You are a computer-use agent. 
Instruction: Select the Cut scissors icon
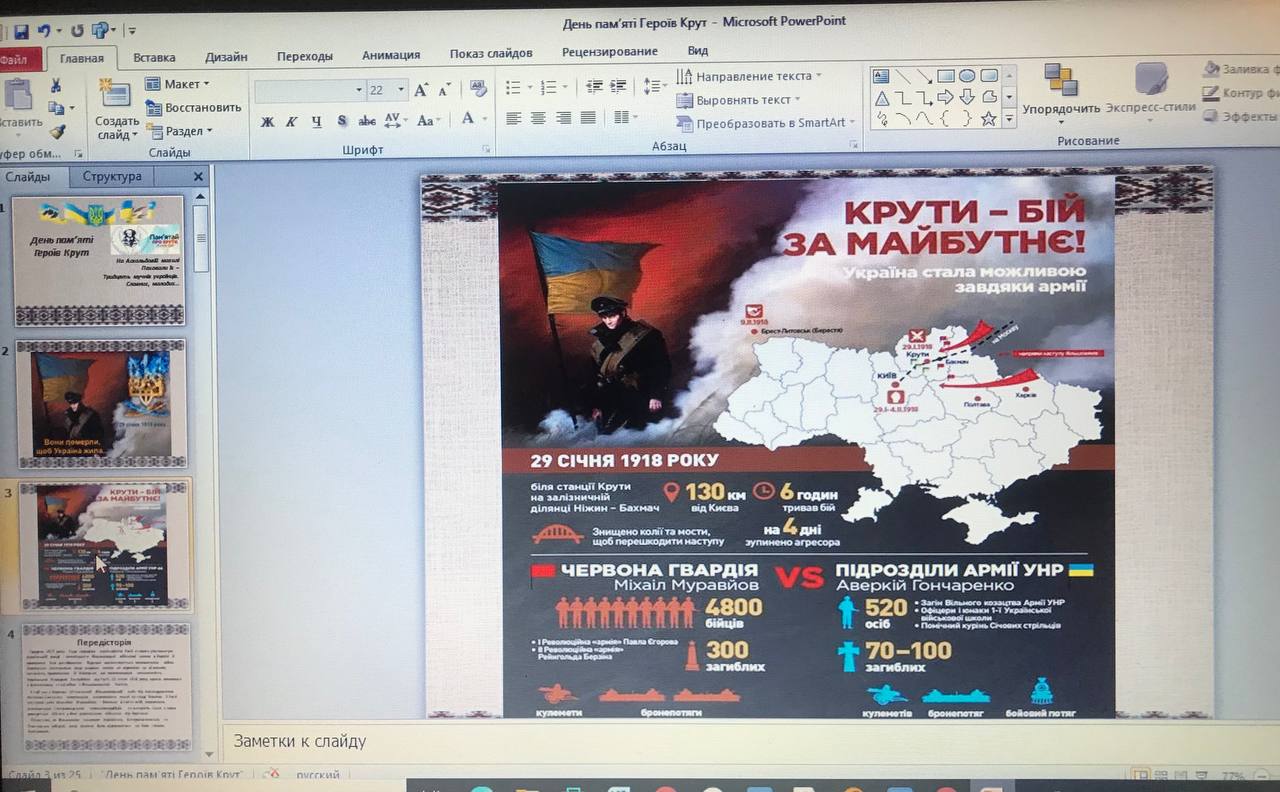[56, 85]
